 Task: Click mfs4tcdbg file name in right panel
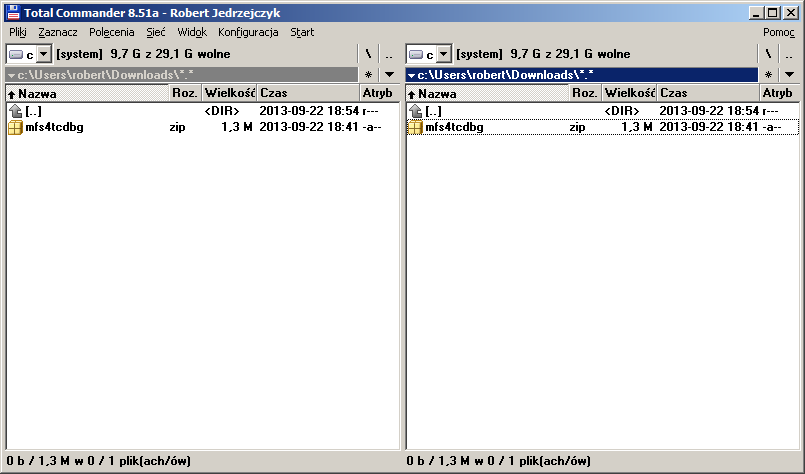pos(454,127)
